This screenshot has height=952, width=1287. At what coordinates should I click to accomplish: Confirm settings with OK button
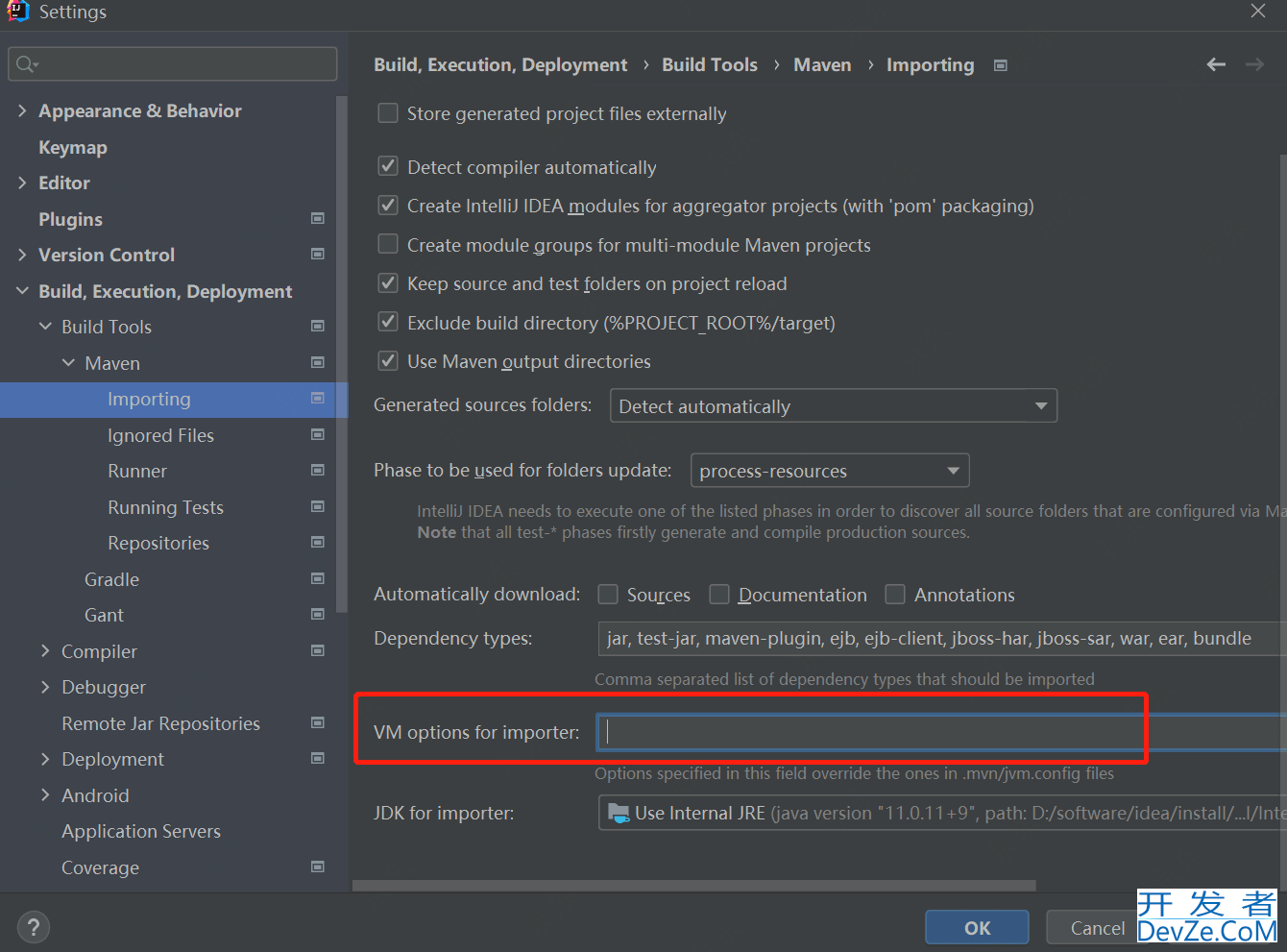click(x=977, y=927)
